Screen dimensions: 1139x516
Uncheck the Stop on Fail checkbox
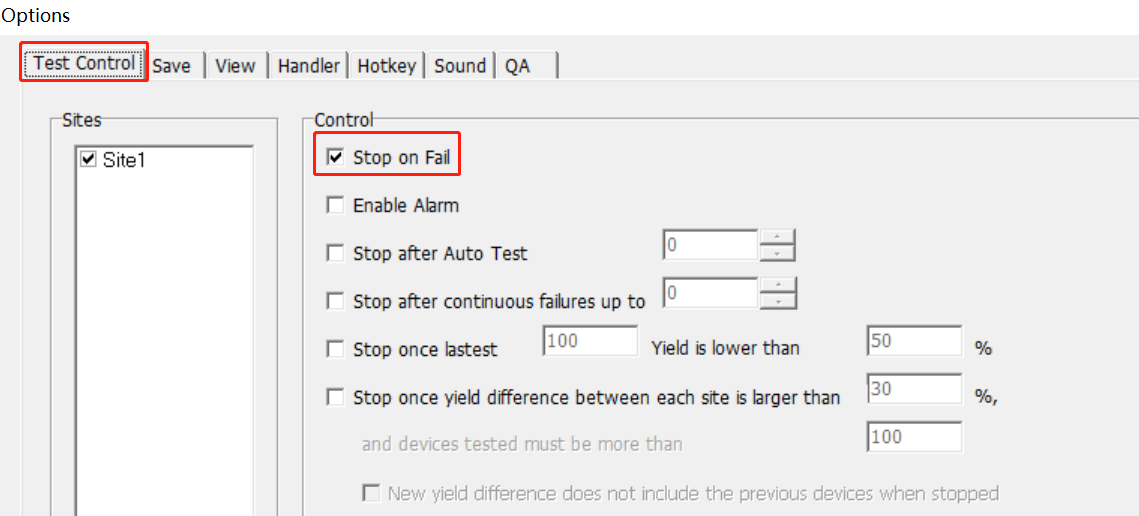tap(336, 157)
